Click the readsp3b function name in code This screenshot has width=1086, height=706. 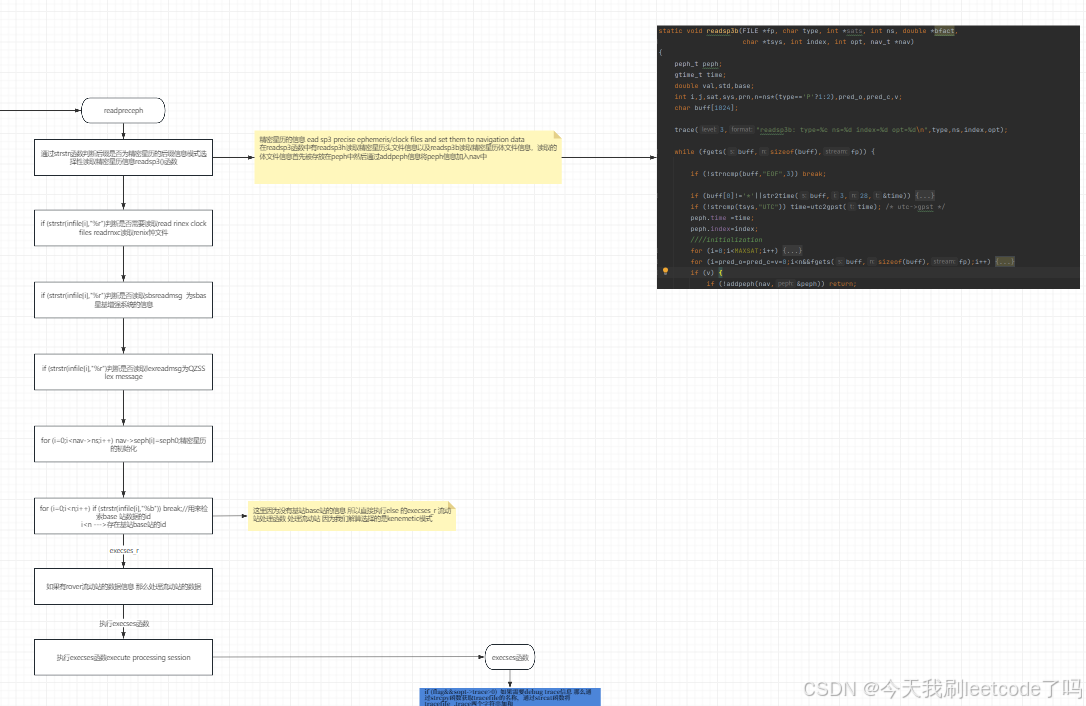722,30
